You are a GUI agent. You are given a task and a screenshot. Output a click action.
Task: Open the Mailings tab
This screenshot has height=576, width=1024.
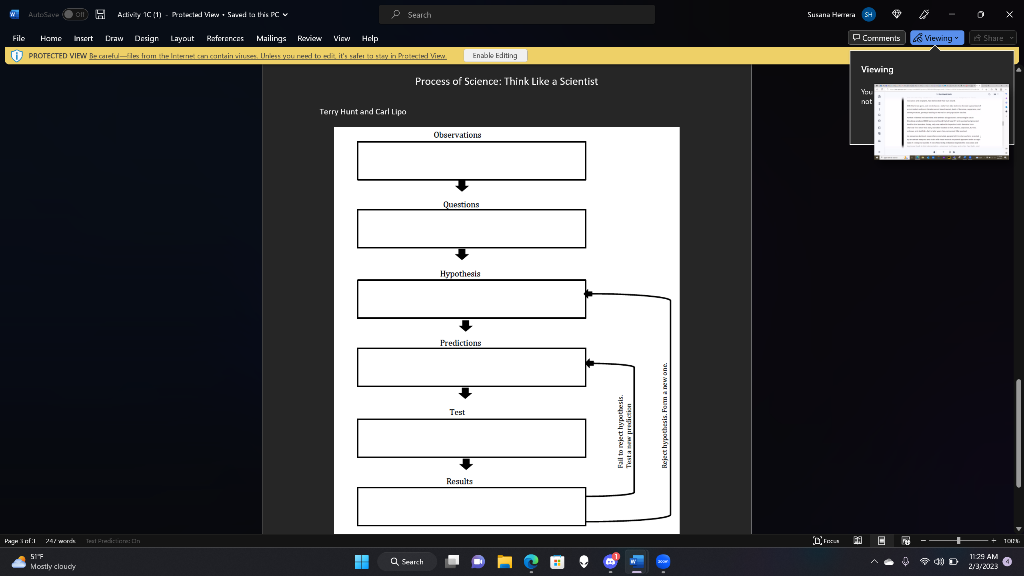click(271, 39)
